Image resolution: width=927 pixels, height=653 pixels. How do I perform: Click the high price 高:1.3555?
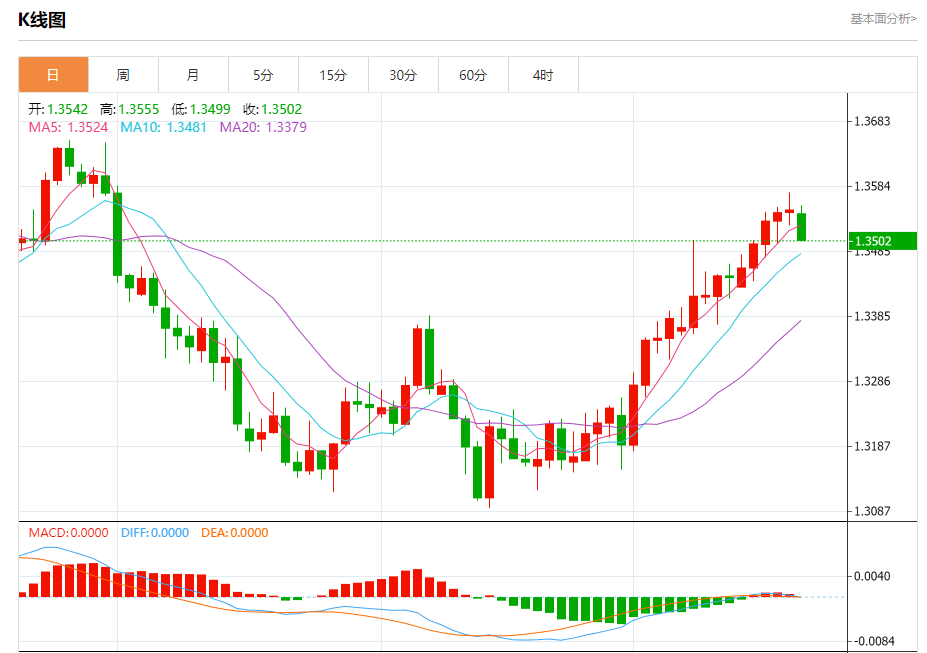[x=129, y=109]
